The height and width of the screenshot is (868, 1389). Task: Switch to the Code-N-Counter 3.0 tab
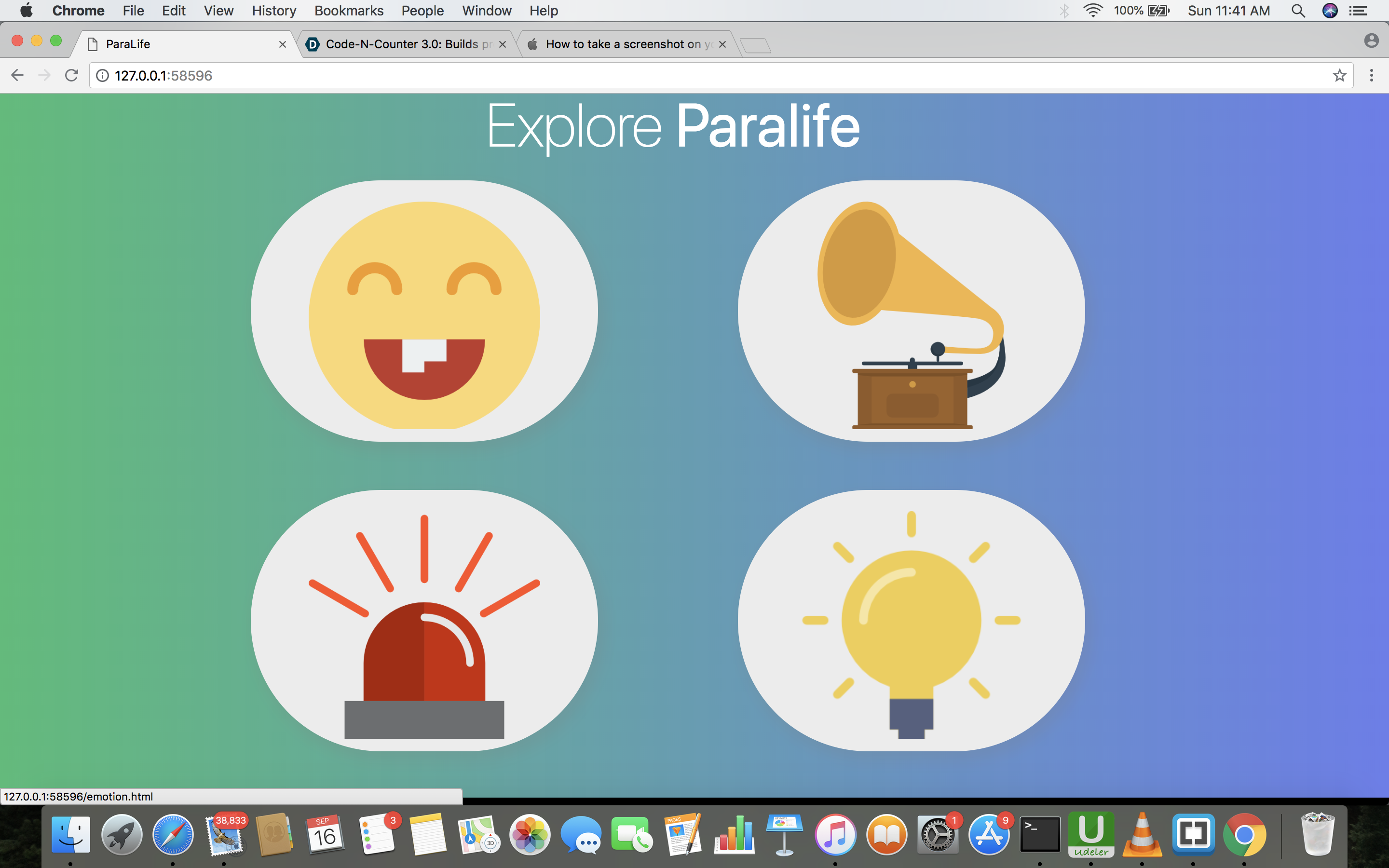[408, 44]
